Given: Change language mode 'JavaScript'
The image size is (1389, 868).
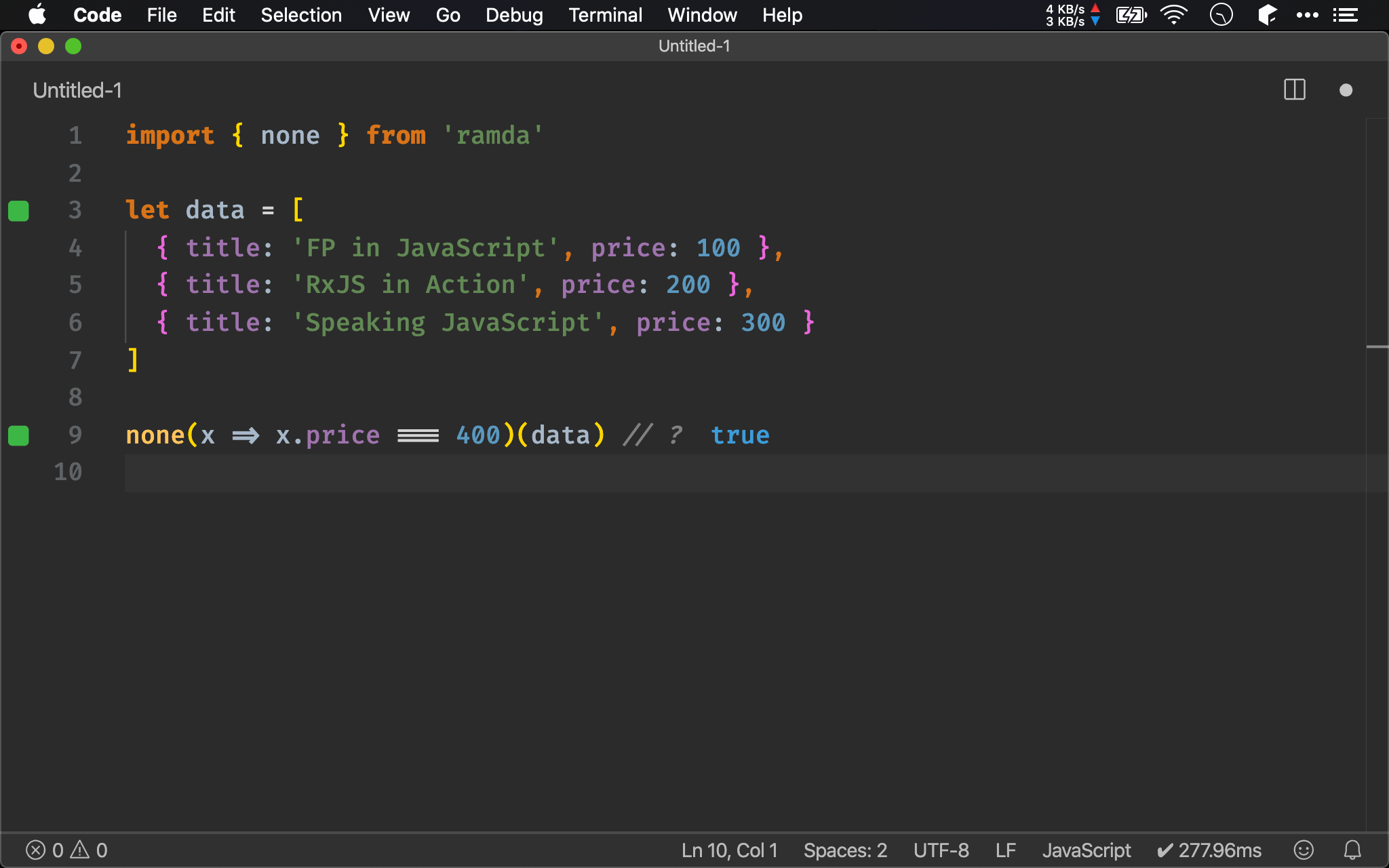Looking at the screenshot, I should [1087, 850].
